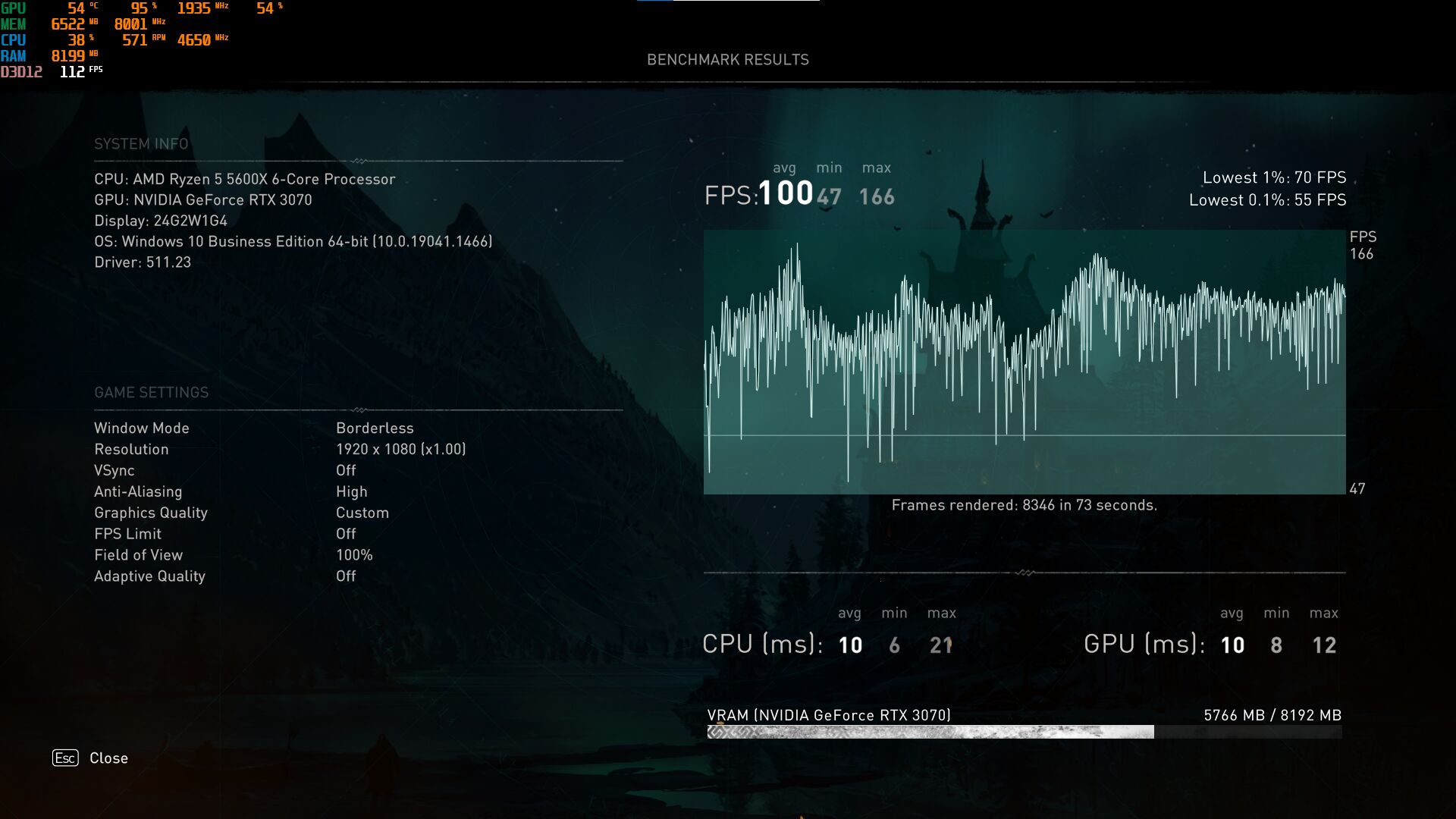Click the OS: Windows 10 Business Edition line
1456x819 pixels.
293,241
